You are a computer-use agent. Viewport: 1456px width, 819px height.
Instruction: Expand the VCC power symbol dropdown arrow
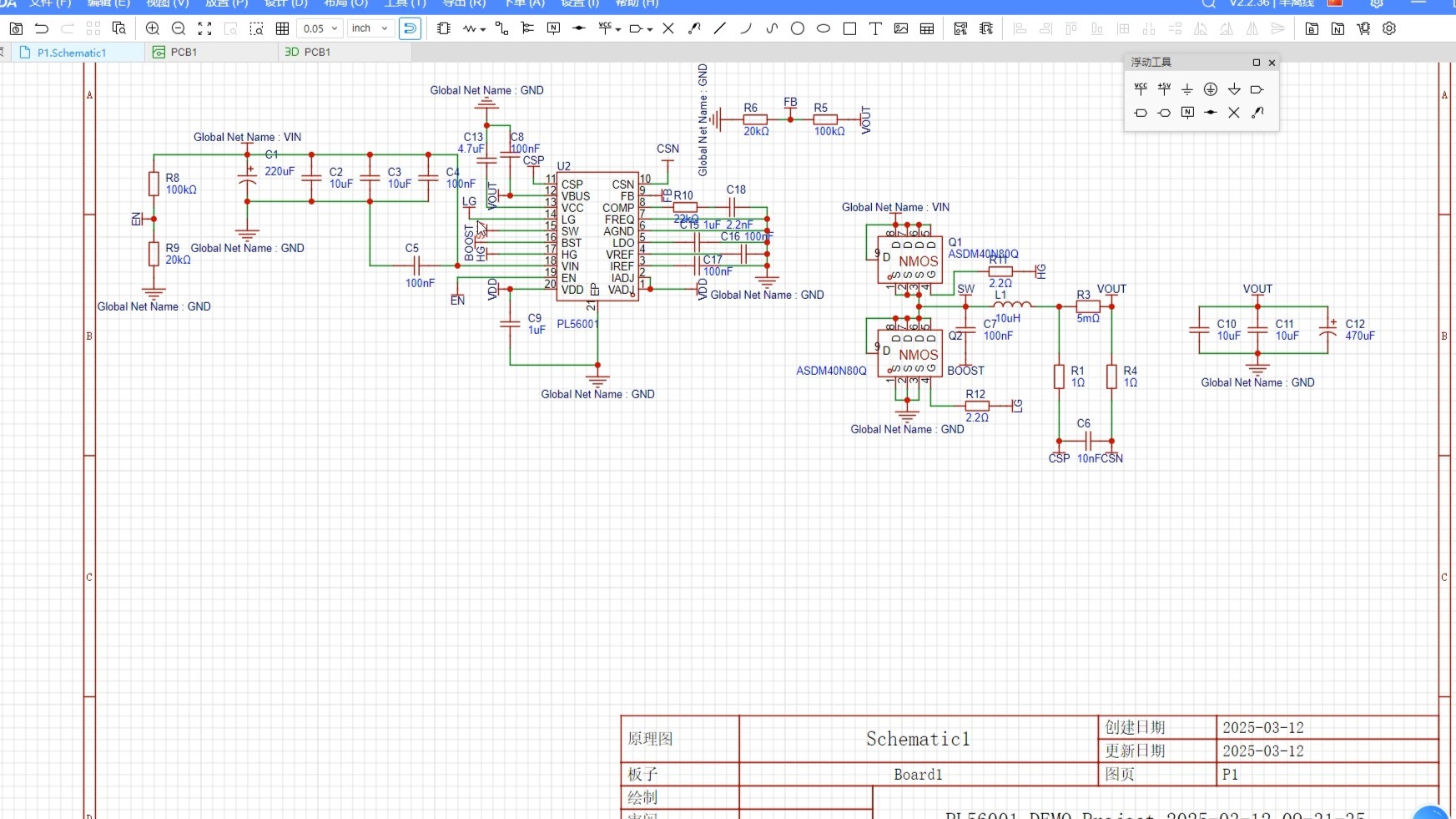pyautogui.click(x=618, y=29)
